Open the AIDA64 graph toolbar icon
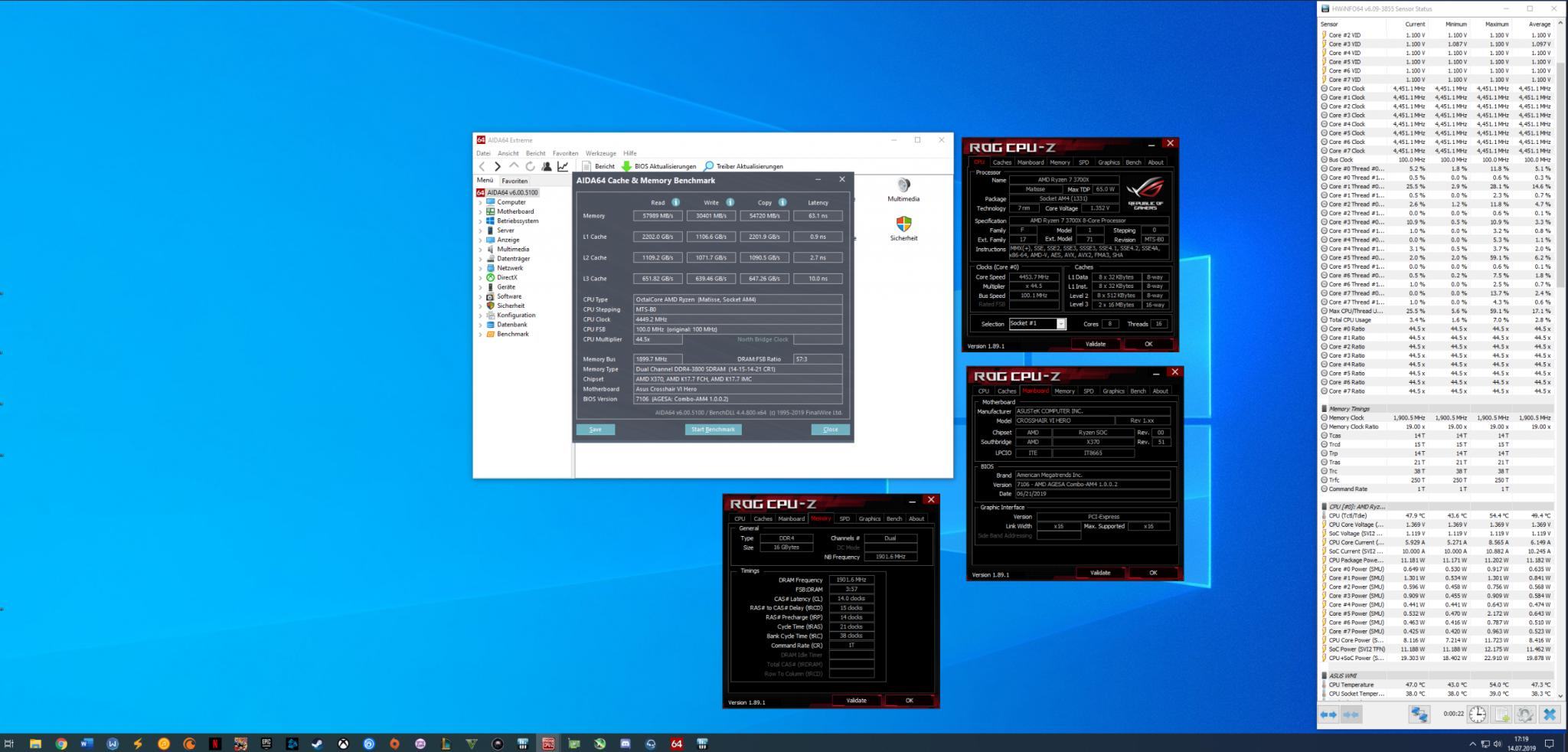 pos(563,166)
